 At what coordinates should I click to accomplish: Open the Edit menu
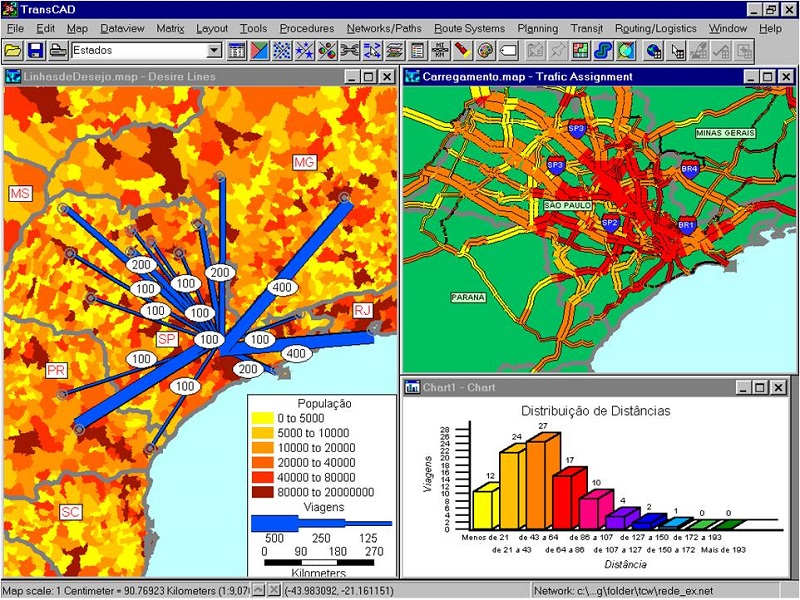tap(45, 29)
